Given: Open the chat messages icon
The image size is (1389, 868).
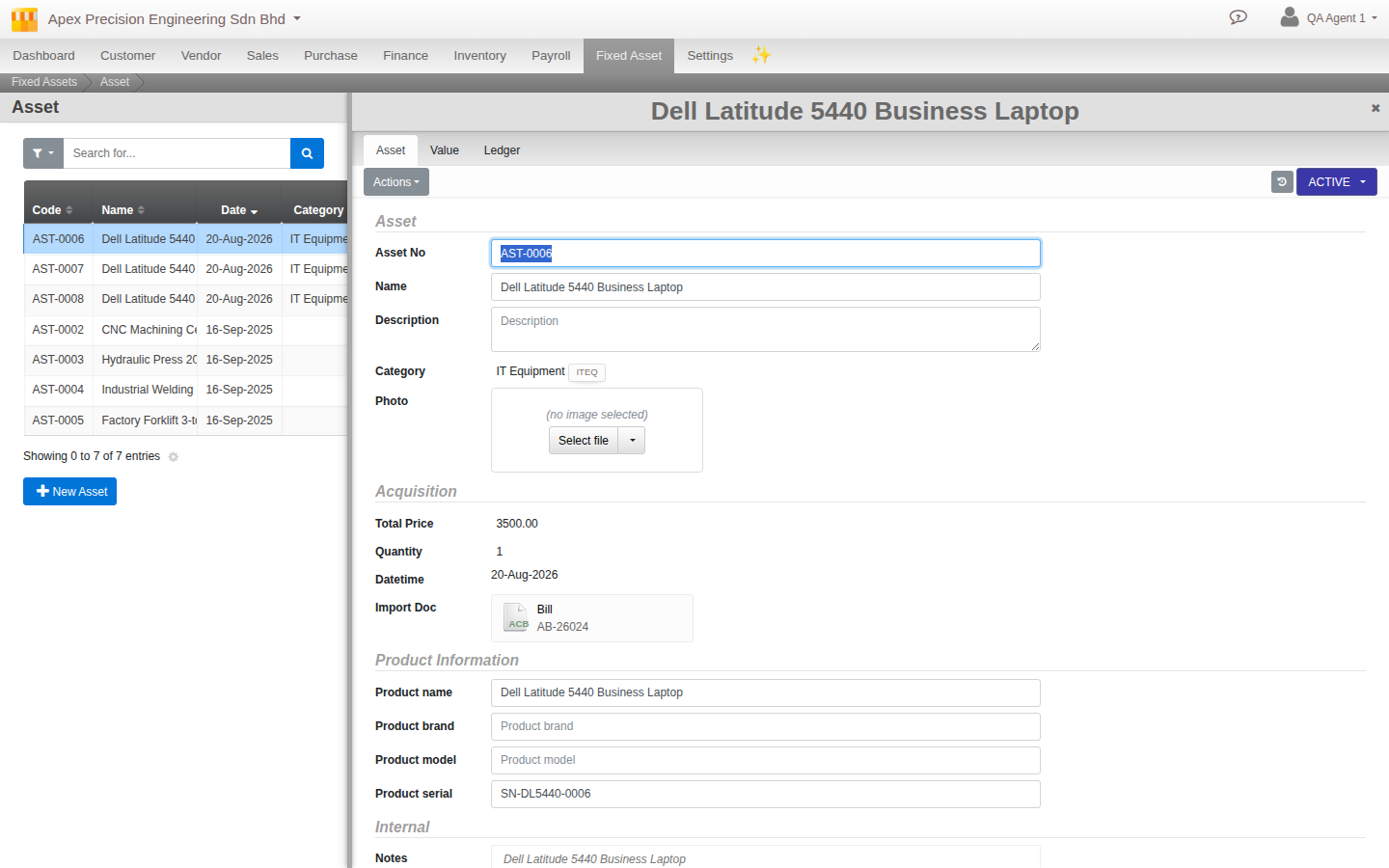Looking at the screenshot, I should (x=1239, y=17).
